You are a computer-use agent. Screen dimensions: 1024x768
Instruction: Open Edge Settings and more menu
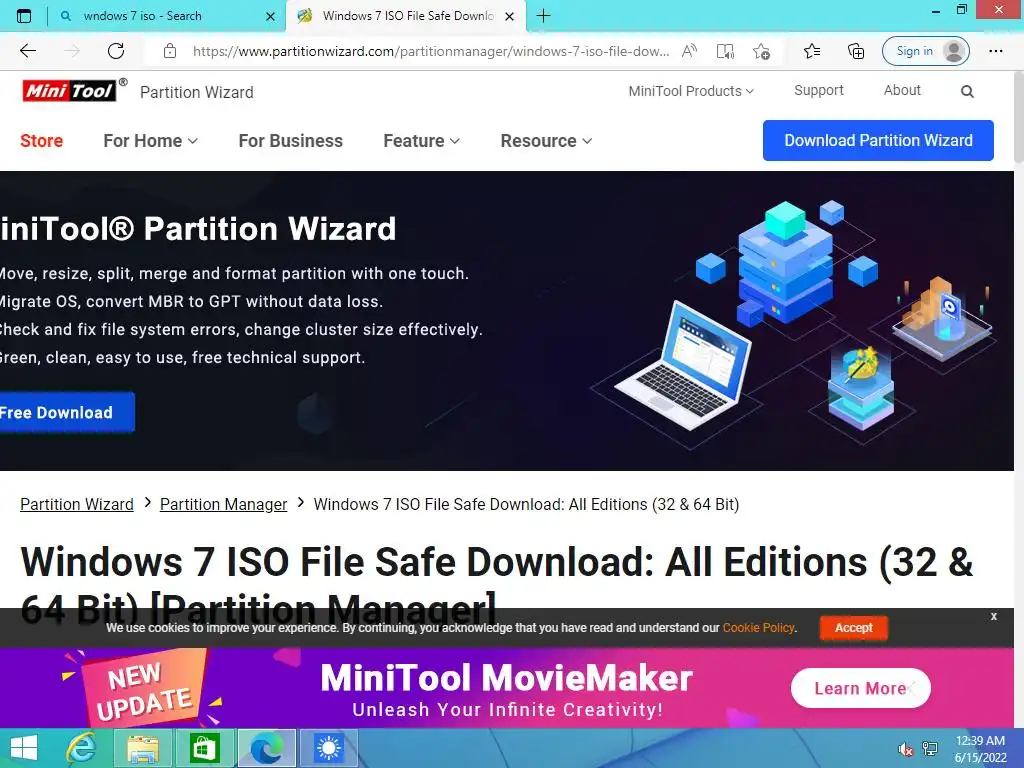coord(995,51)
